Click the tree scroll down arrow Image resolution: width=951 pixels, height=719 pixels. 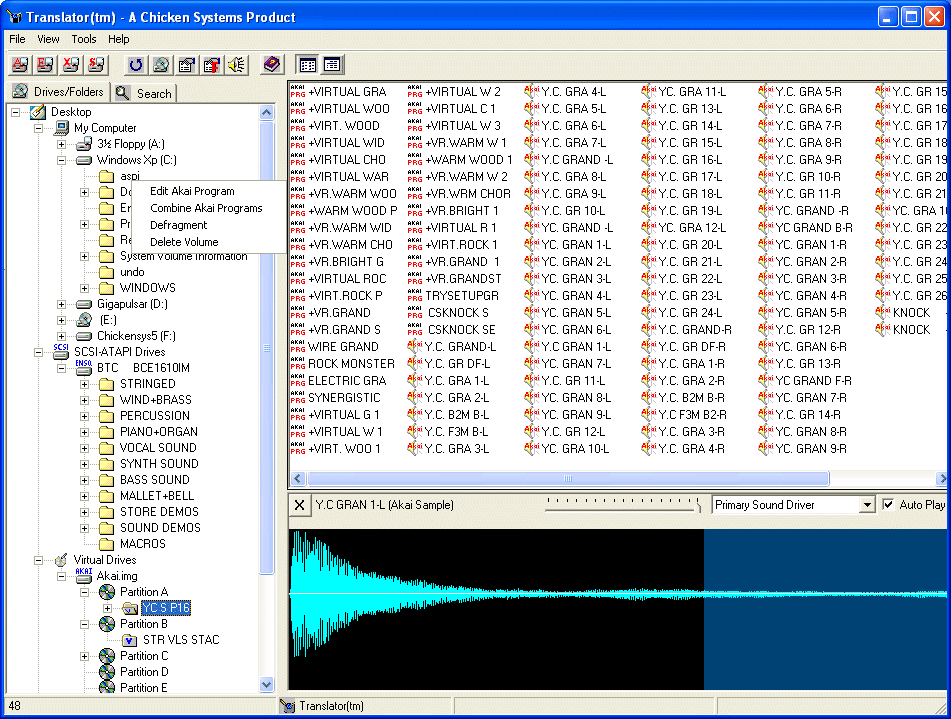pyautogui.click(x=266, y=685)
